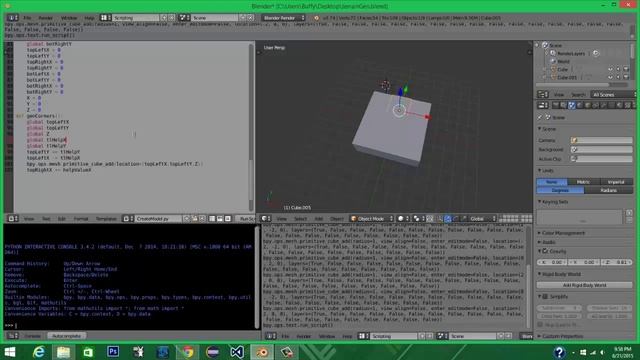Image resolution: width=640 pixels, height=360 pixels.
Task: Enable the Simplify checkbox
Action: (x=545, y=296)
